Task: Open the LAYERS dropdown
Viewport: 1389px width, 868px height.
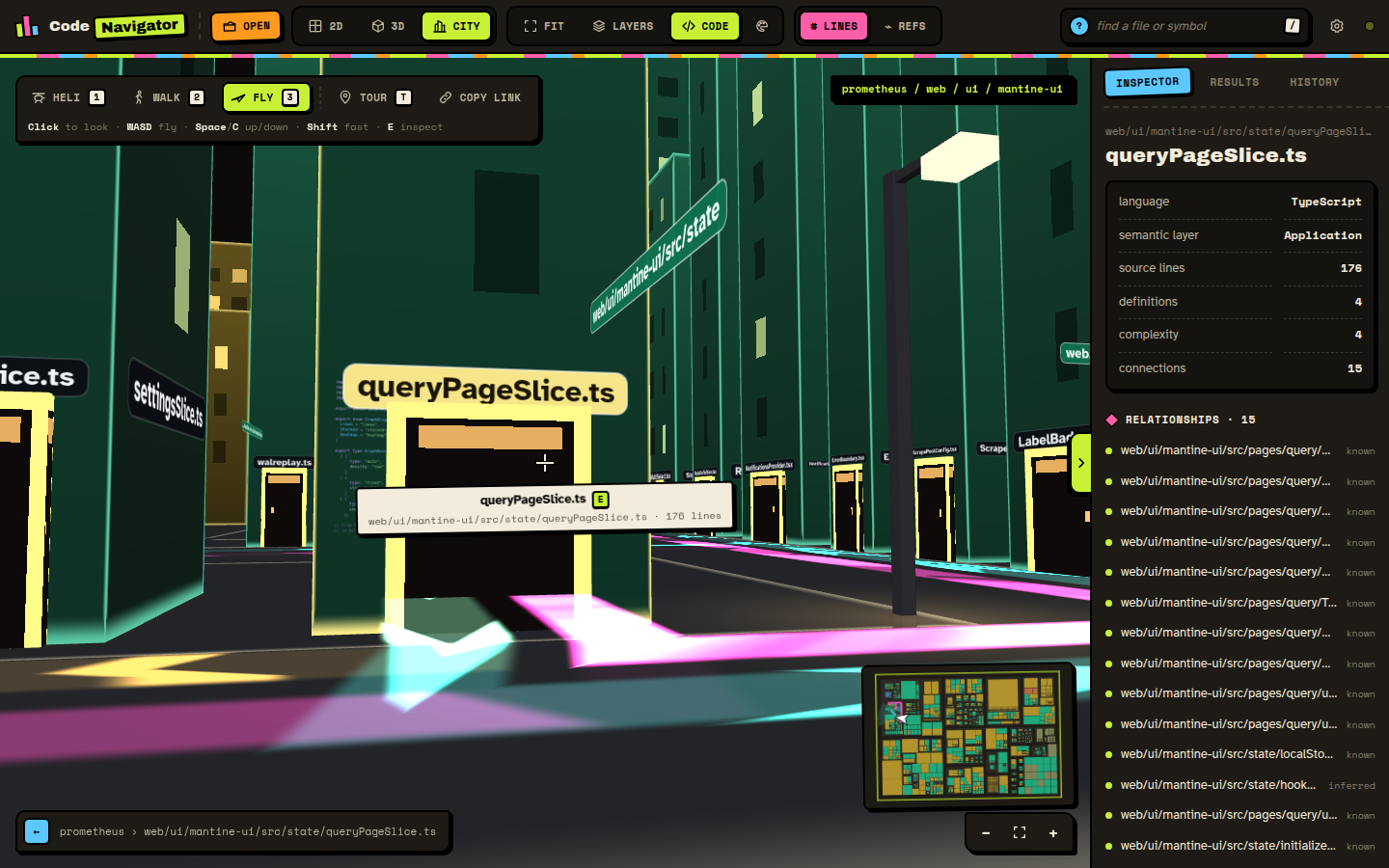Action: pos(623,26)
